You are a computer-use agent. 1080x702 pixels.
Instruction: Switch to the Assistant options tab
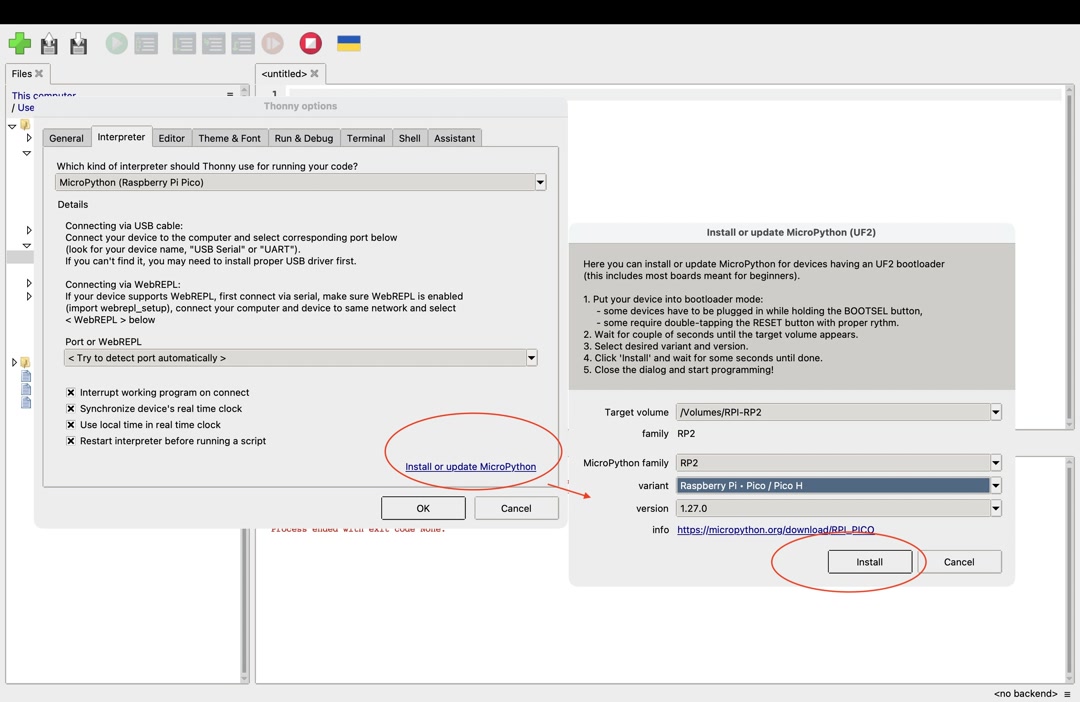point(455,138)
